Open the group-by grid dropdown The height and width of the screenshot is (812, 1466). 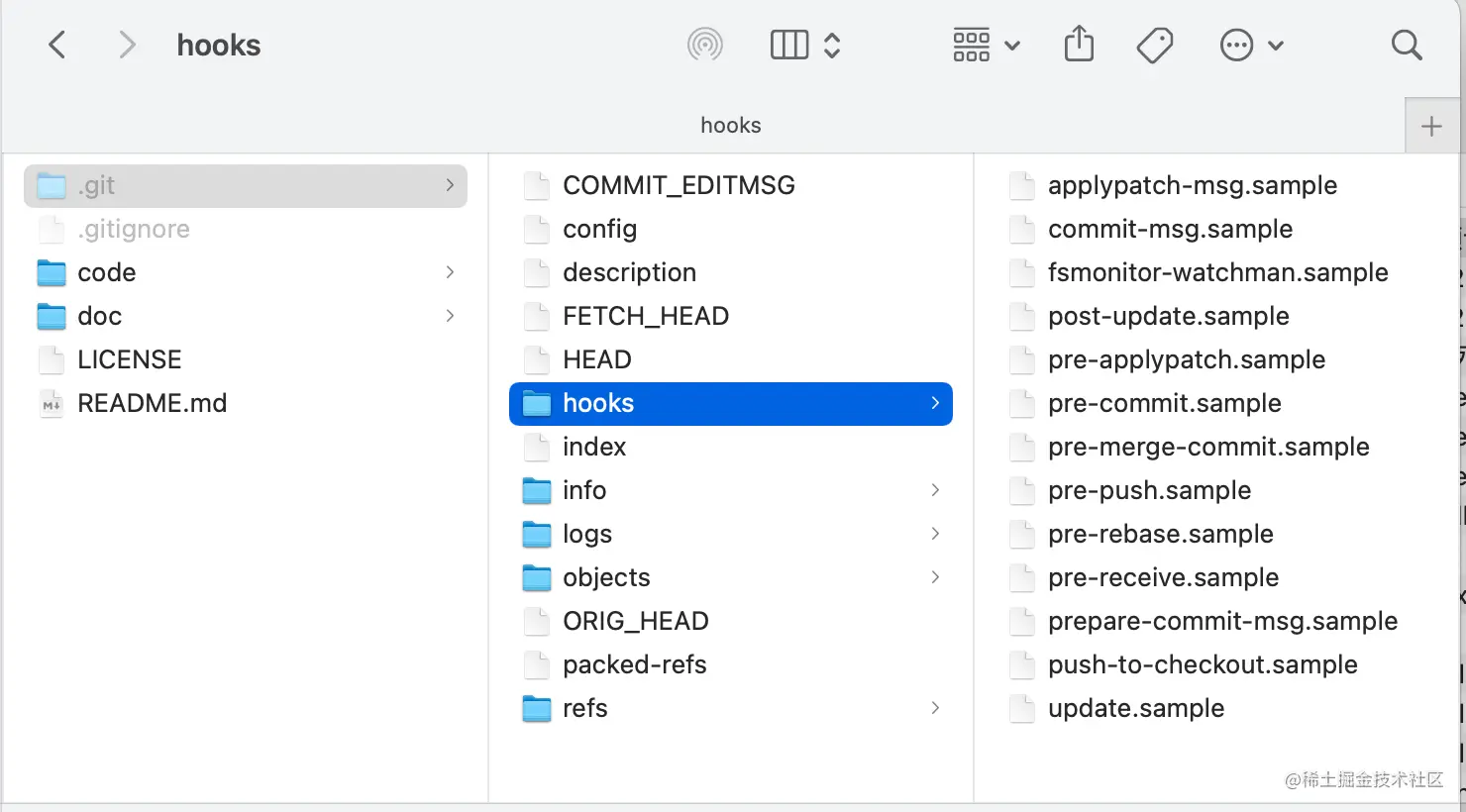click(987, 45)
